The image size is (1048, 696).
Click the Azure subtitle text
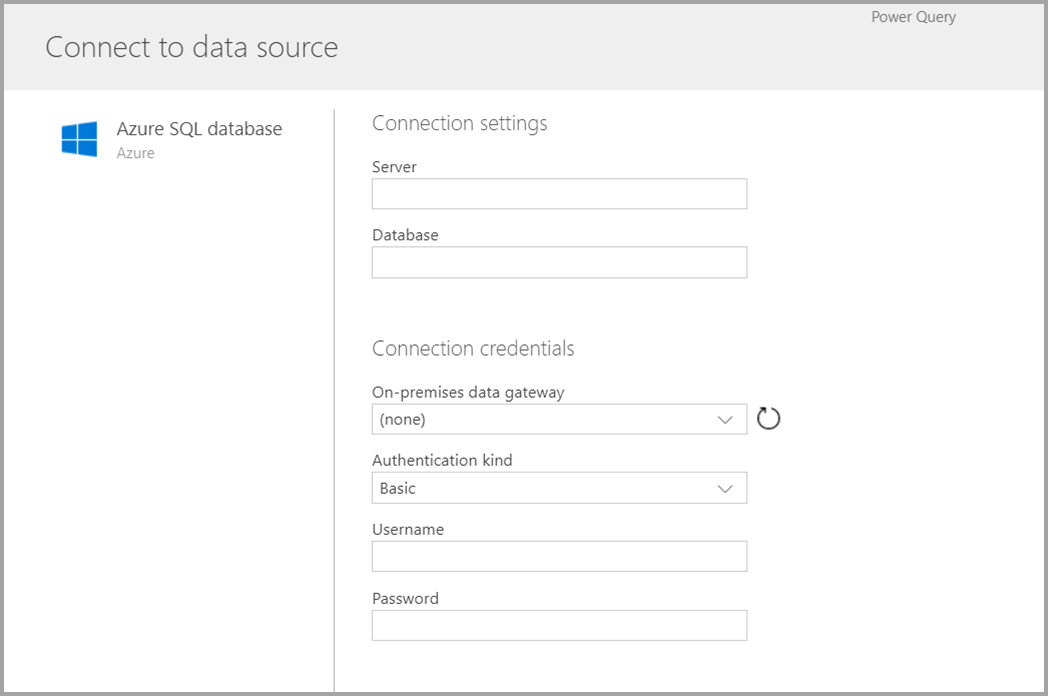(x=135, y=153)
